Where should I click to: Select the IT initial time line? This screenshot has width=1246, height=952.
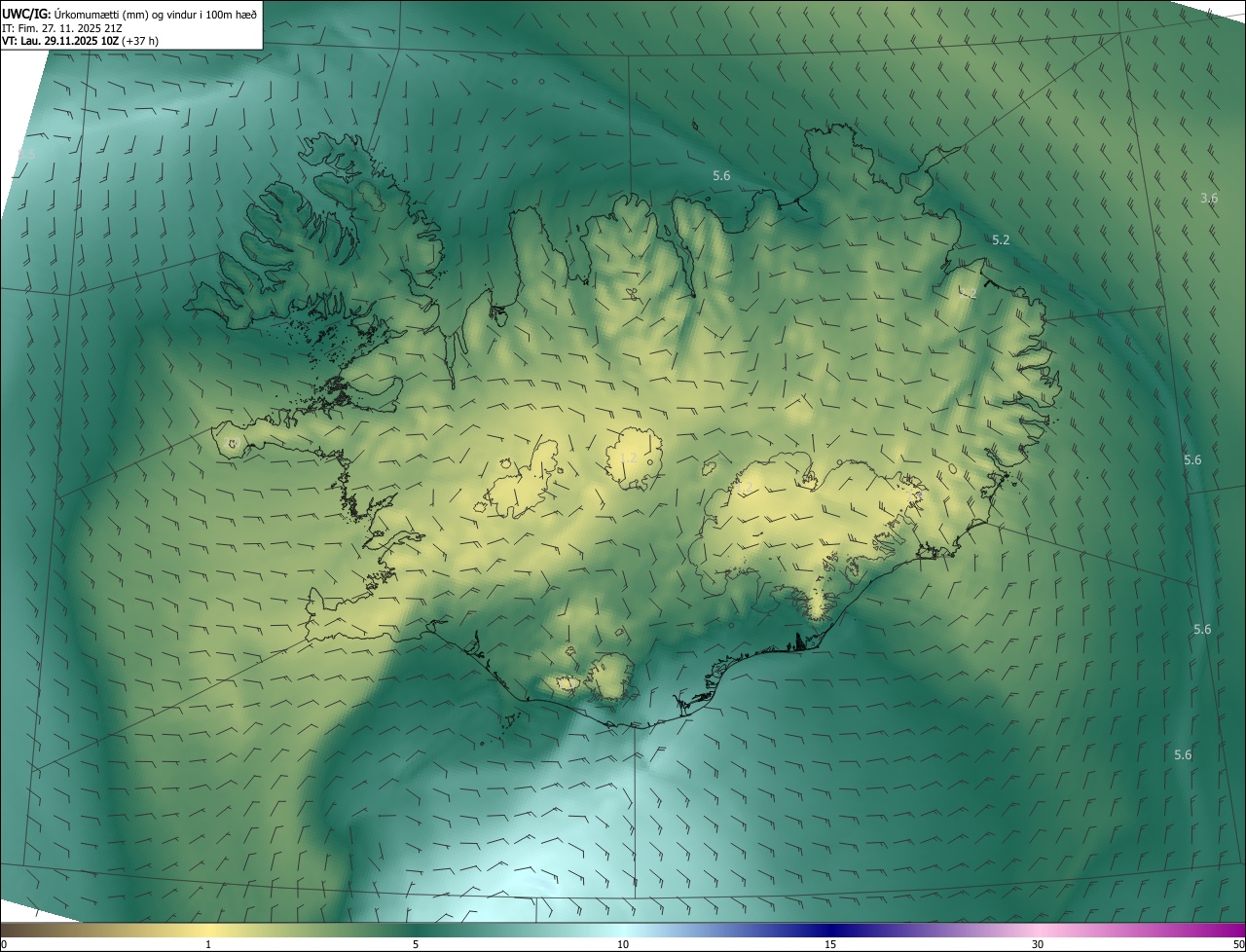coord(62,28)
